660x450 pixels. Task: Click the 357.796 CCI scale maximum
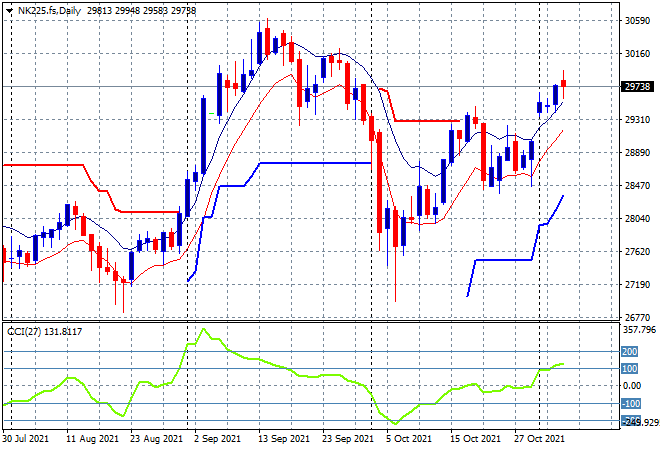639,330
